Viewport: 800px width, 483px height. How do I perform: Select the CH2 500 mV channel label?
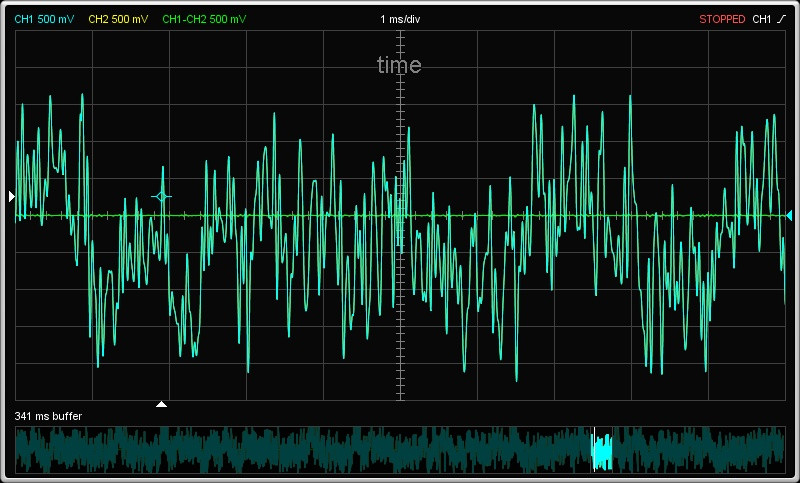(x=117, y=19)
